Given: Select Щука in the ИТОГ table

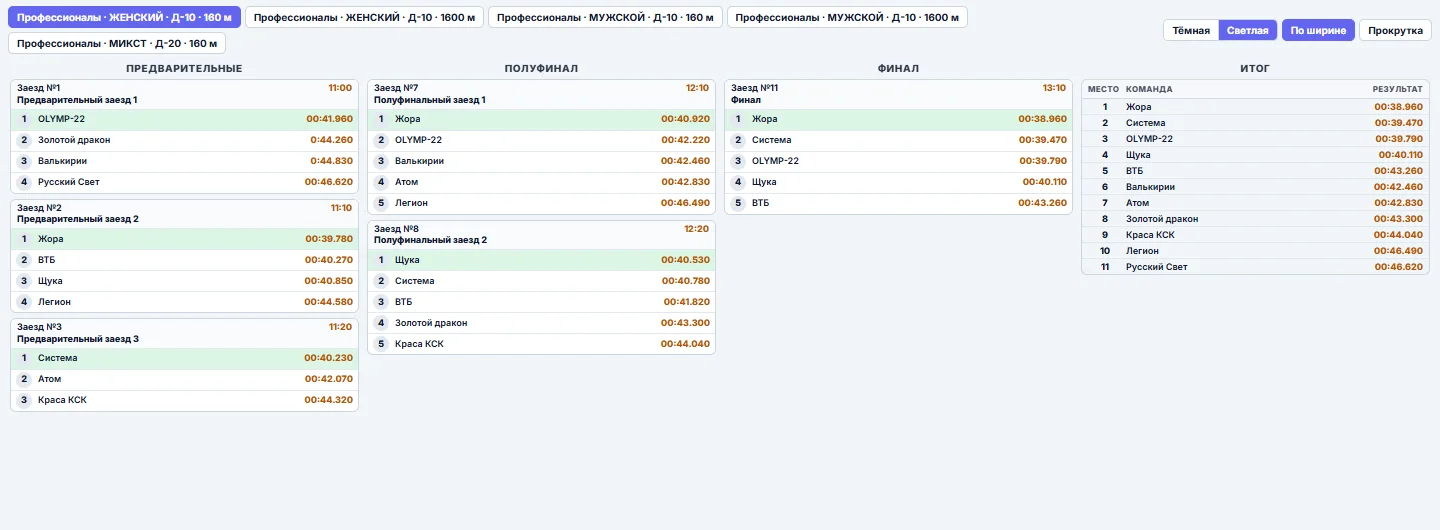Looking at the screenshot, I should coord(1255,155).
